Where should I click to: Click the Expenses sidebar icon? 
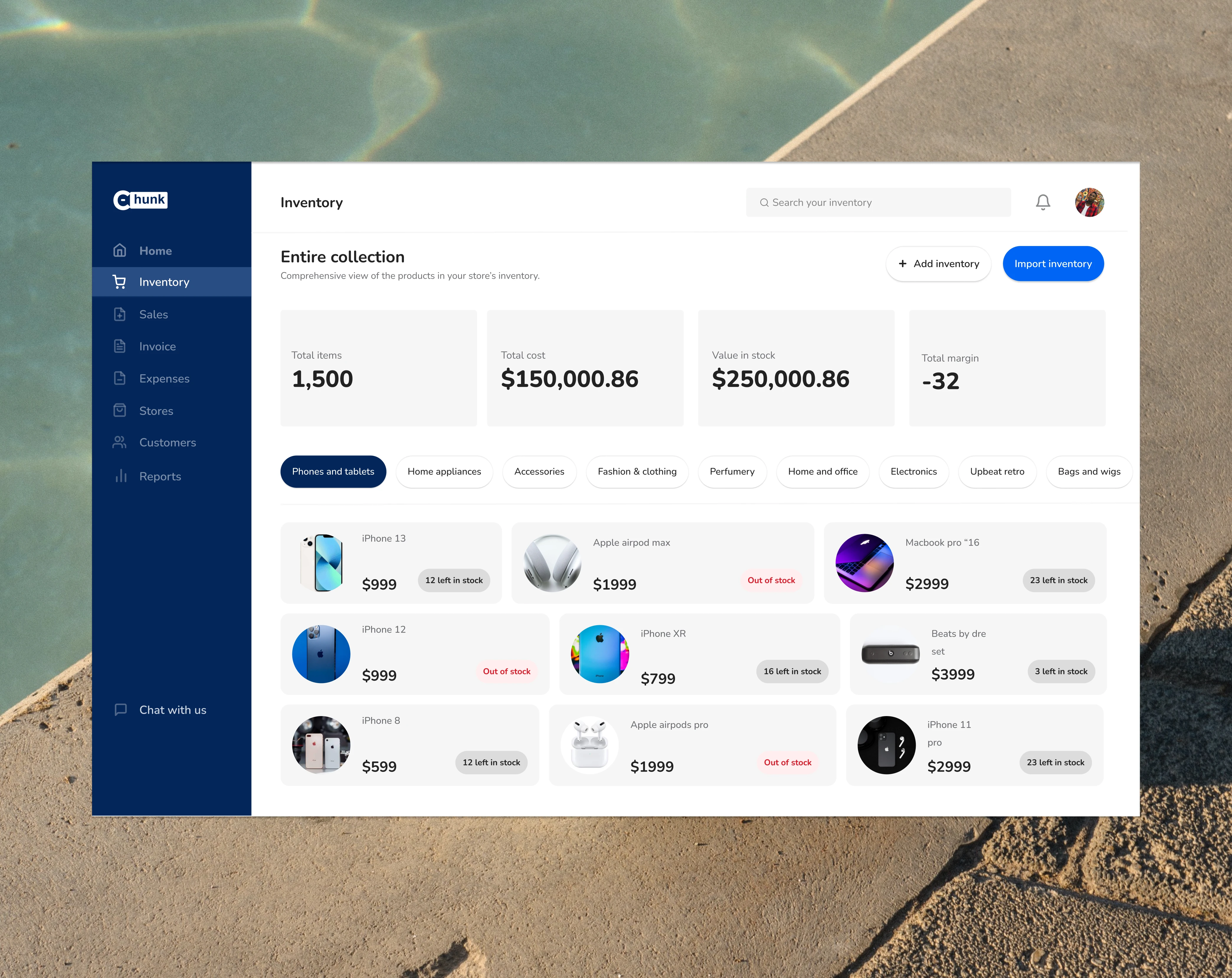click(x=120, y=378)
